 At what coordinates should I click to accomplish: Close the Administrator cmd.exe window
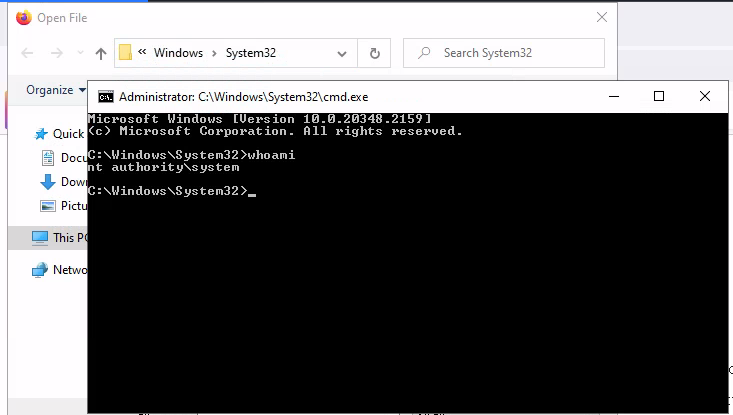(x=704, y=96)
